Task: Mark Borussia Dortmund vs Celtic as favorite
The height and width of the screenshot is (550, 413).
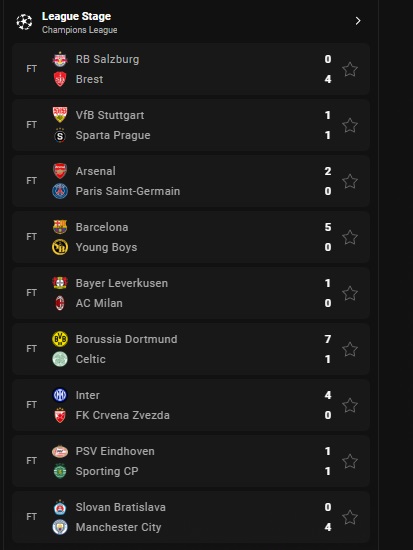Action: pos(350,349)
